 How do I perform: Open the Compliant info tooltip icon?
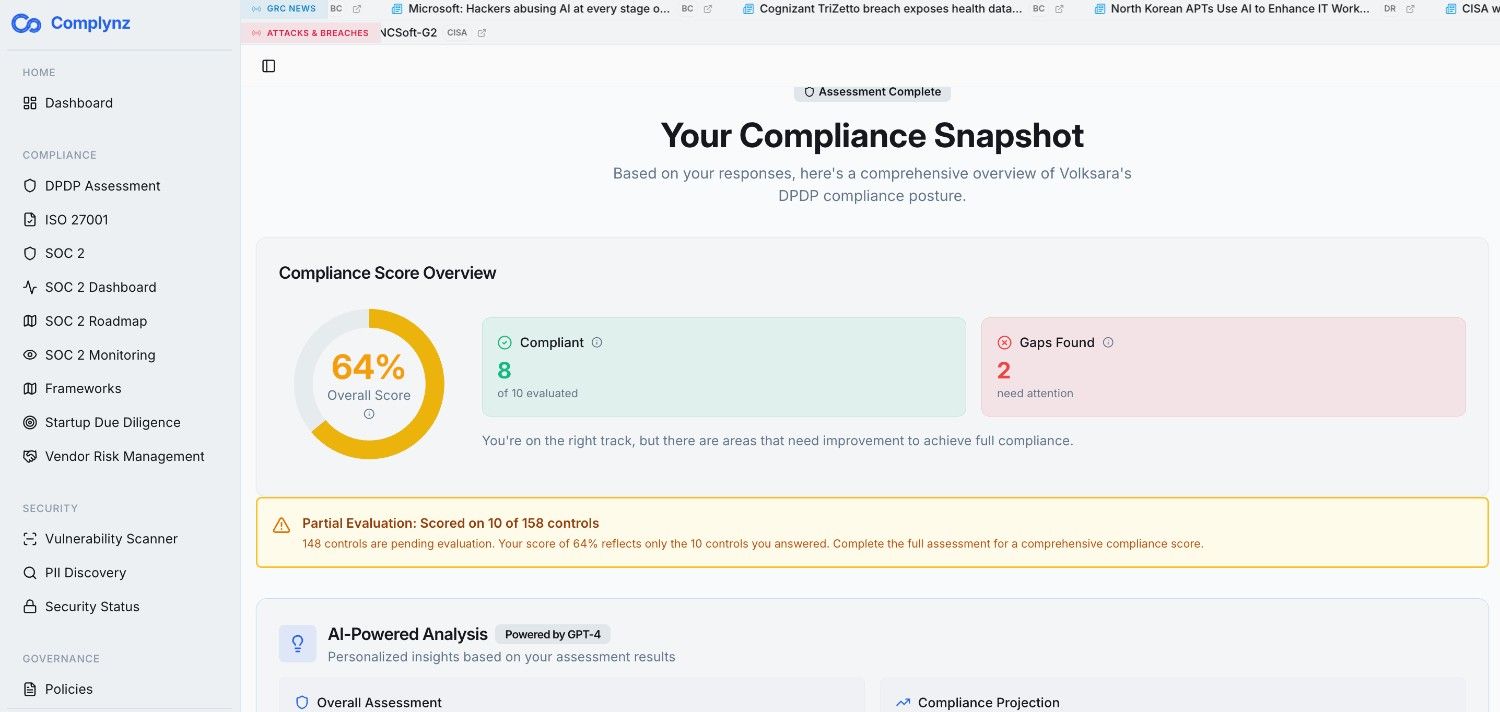(597, 342)
